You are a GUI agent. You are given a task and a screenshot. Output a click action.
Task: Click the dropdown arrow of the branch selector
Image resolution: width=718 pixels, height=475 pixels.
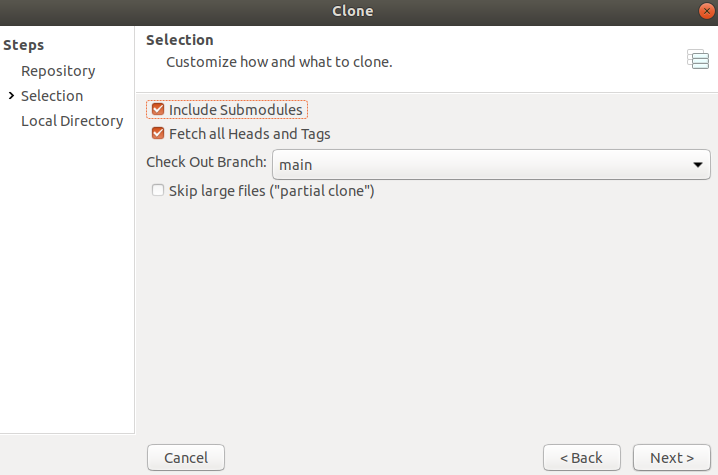[x=697, y=164]
